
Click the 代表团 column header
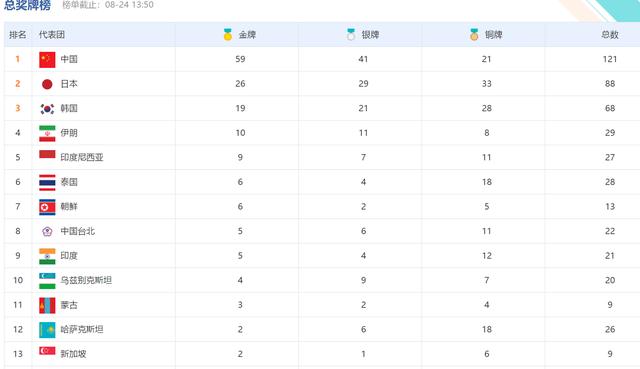point(52,35)
